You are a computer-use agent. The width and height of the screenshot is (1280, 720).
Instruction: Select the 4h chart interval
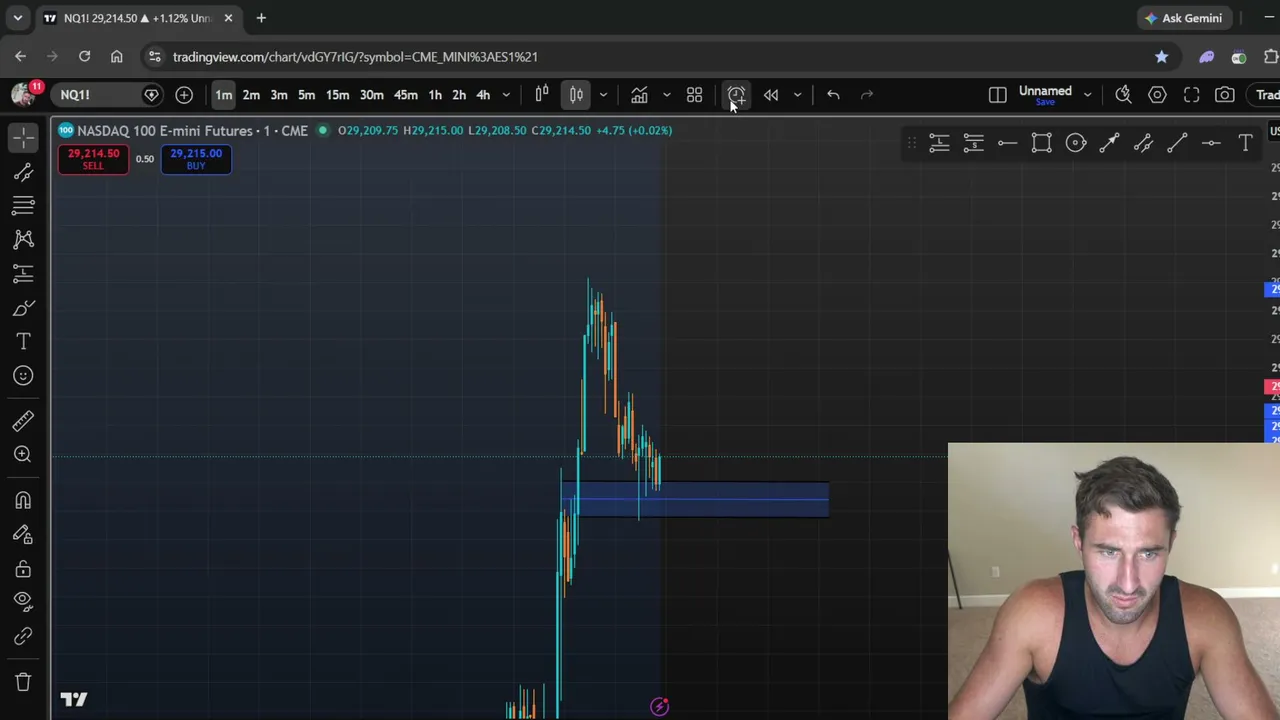[x=483, y=95]
